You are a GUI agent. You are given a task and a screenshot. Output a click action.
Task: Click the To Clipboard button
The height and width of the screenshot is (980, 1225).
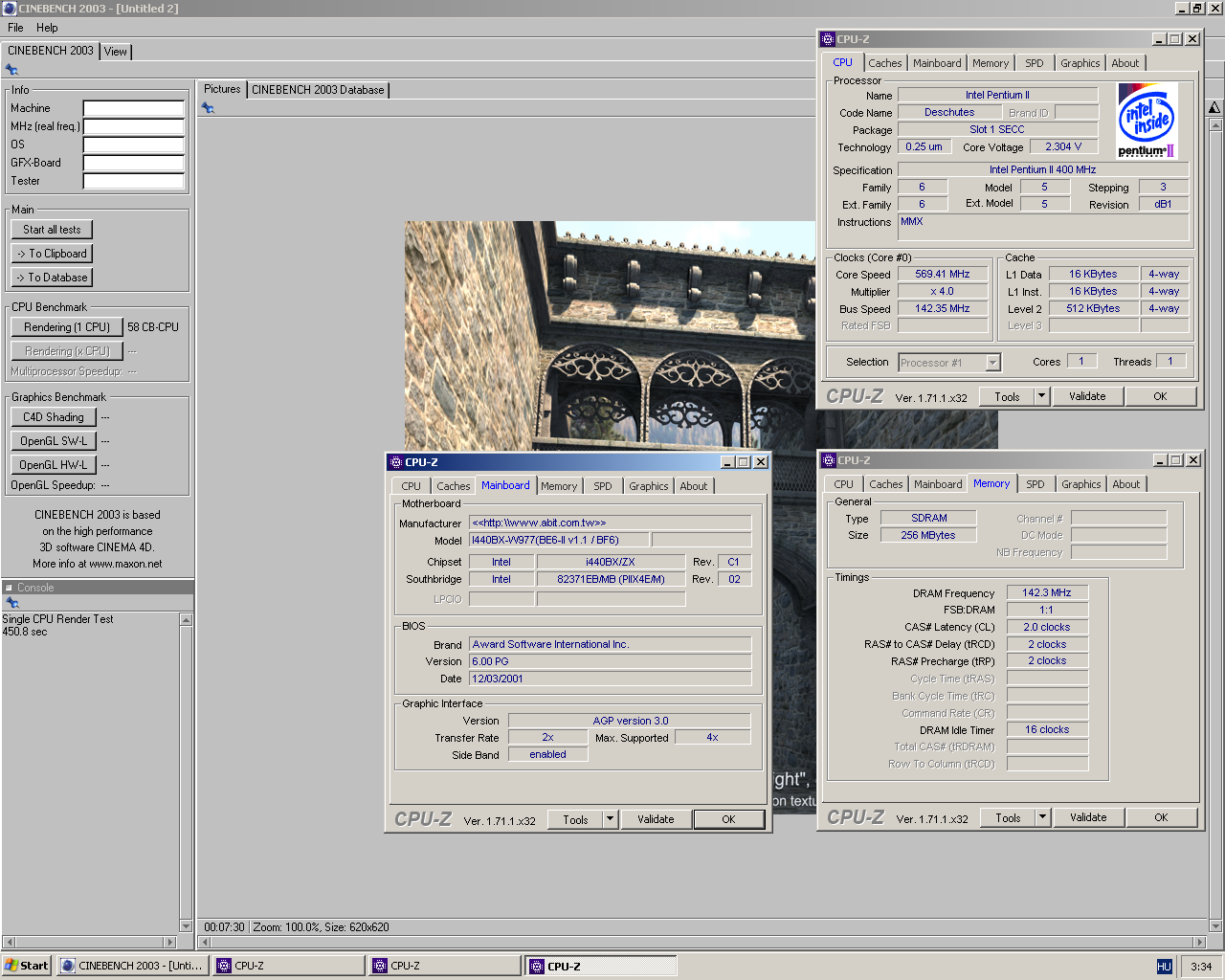pos(52,254)
